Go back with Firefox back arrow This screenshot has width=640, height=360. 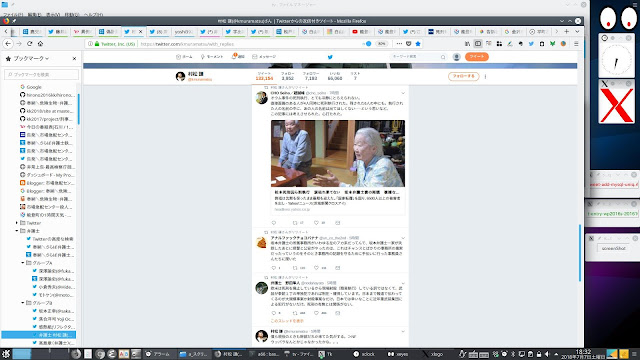coord(8,44)
